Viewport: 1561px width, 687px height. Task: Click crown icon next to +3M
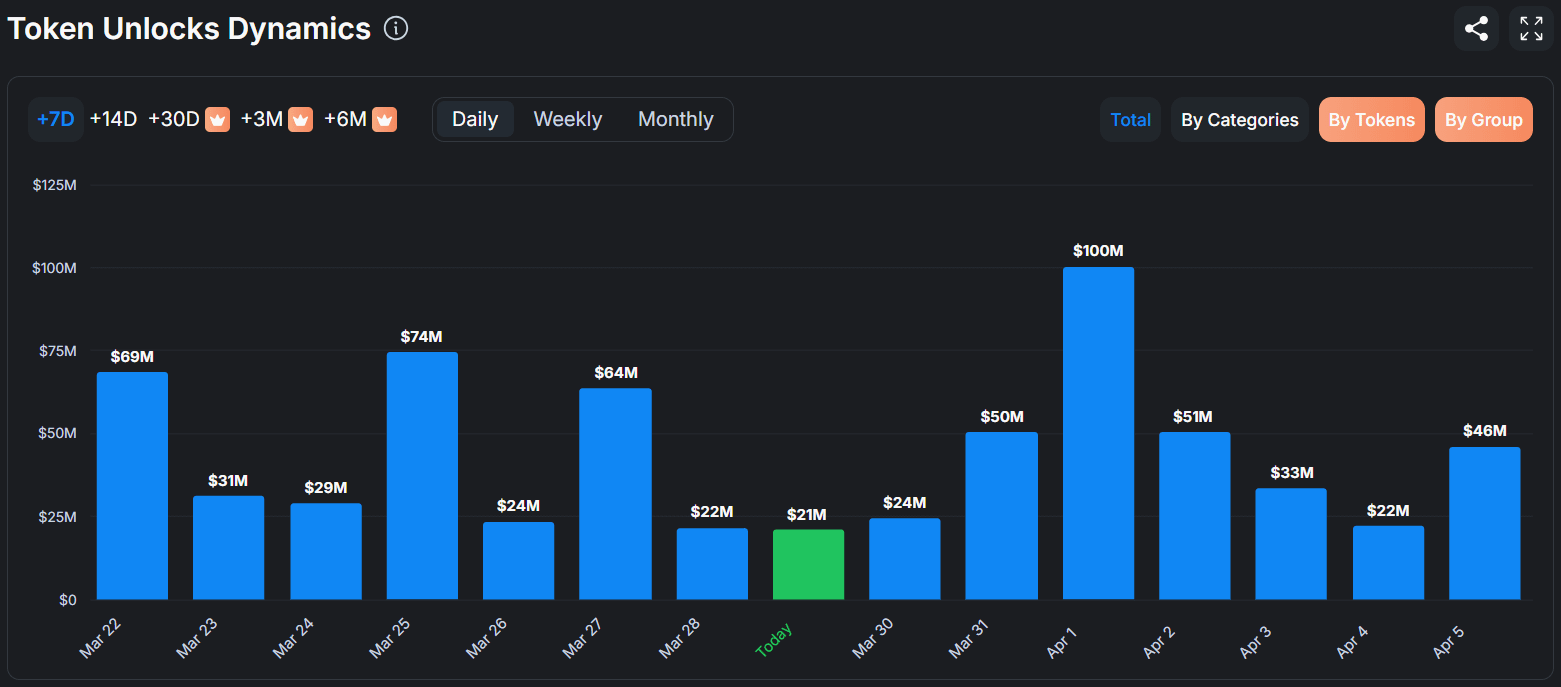point(300,120)
